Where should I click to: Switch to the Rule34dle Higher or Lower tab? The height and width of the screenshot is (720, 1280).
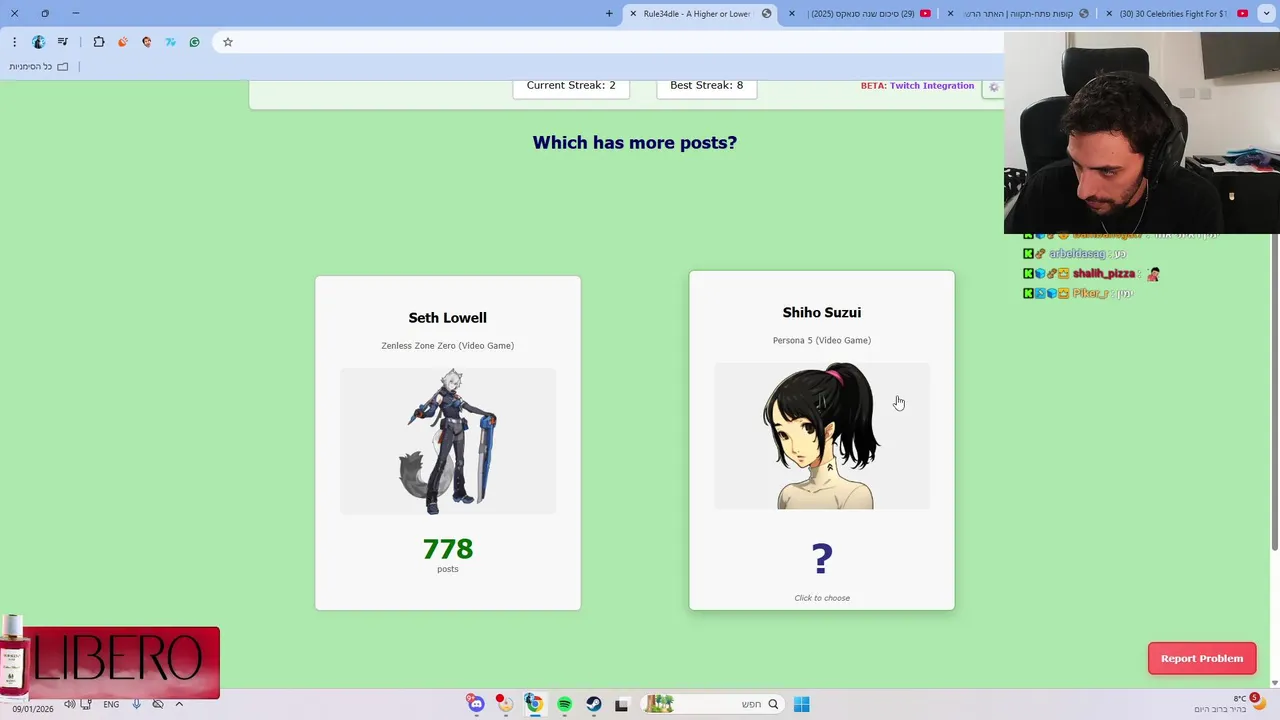pyautogui.click(x=700, y=13)
